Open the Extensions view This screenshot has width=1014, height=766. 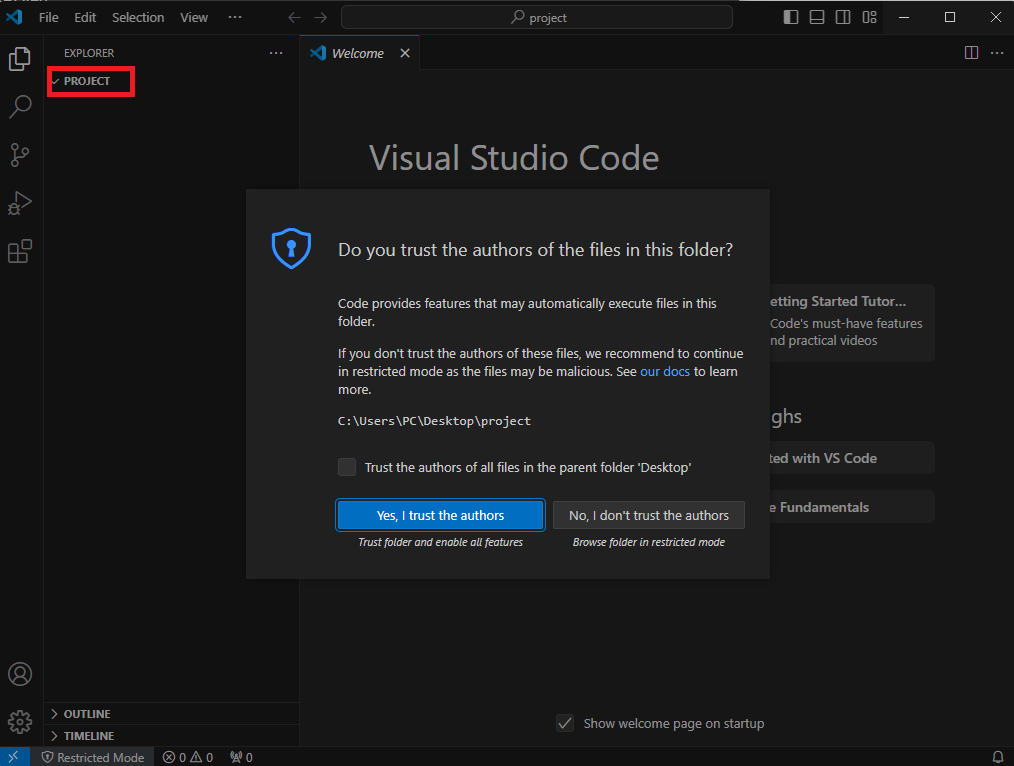(20, 251)
